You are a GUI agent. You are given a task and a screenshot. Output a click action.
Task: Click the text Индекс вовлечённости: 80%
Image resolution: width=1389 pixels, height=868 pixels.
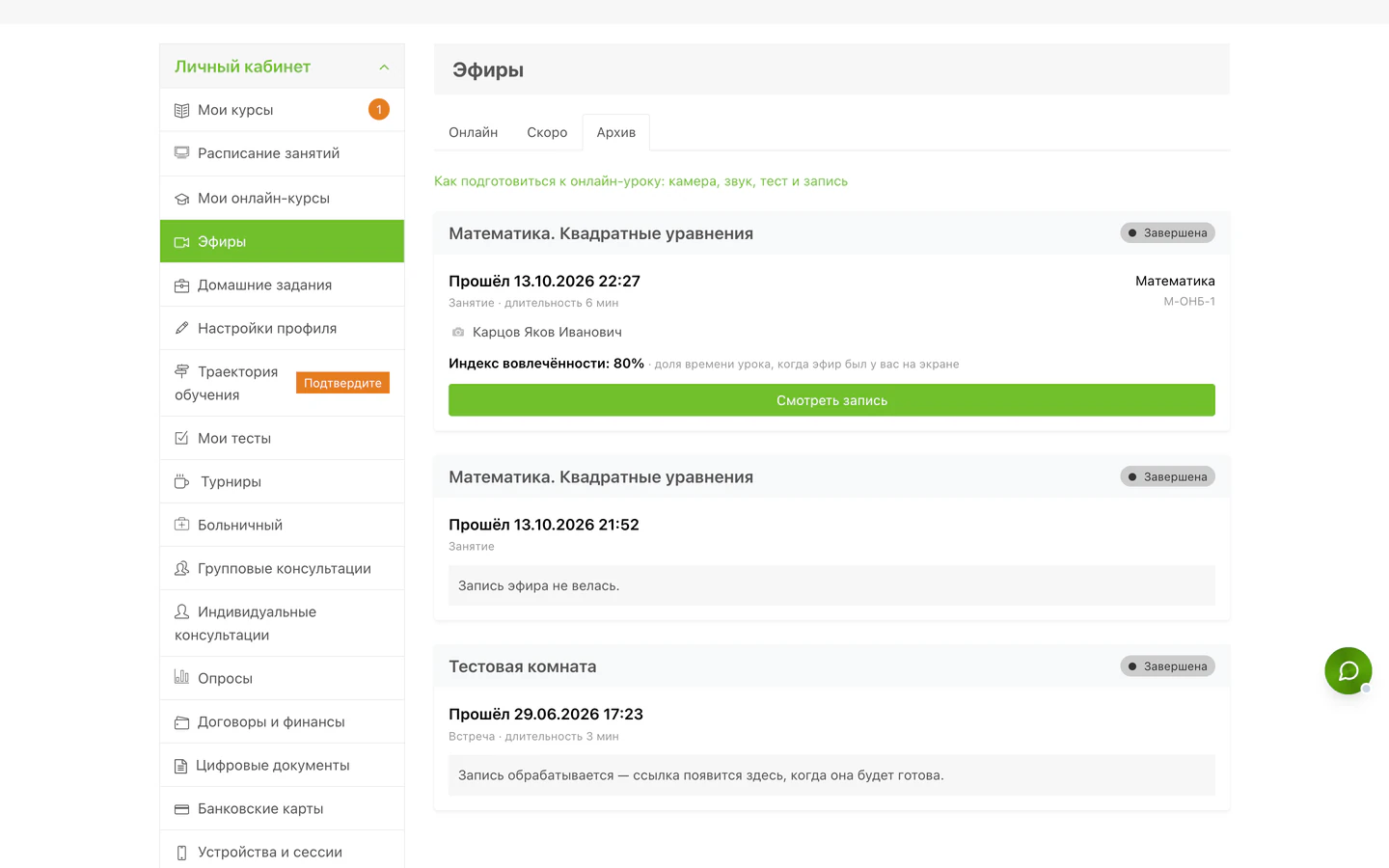click(546, 364)
